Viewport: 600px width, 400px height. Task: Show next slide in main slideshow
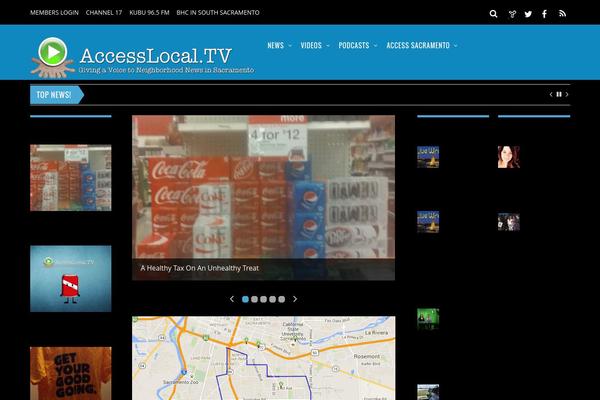[x=295, y=299]
